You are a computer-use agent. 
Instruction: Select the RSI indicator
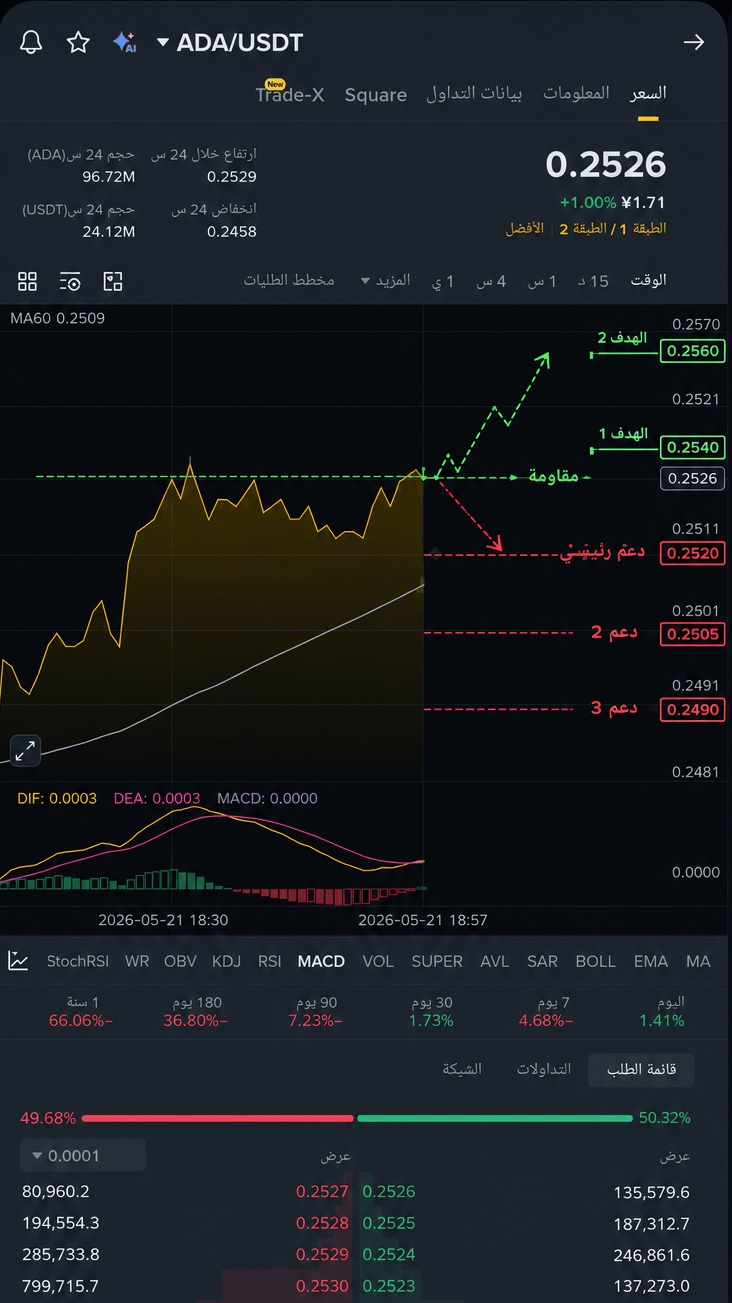coord(270,961)
